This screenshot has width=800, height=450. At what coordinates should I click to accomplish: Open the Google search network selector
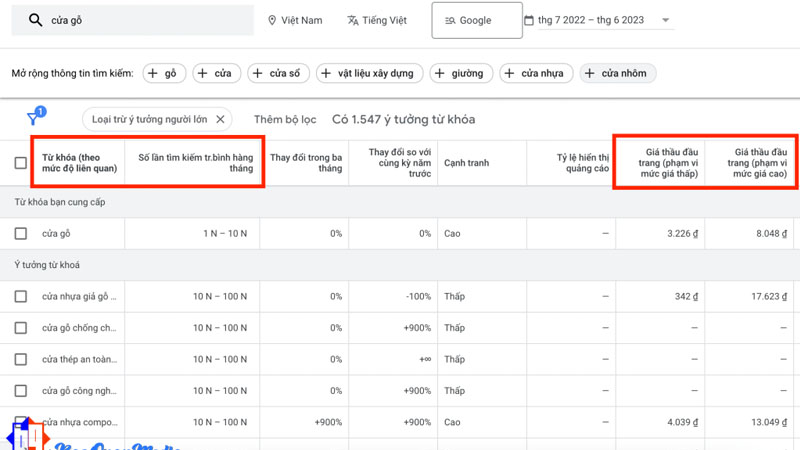[476, 20]
